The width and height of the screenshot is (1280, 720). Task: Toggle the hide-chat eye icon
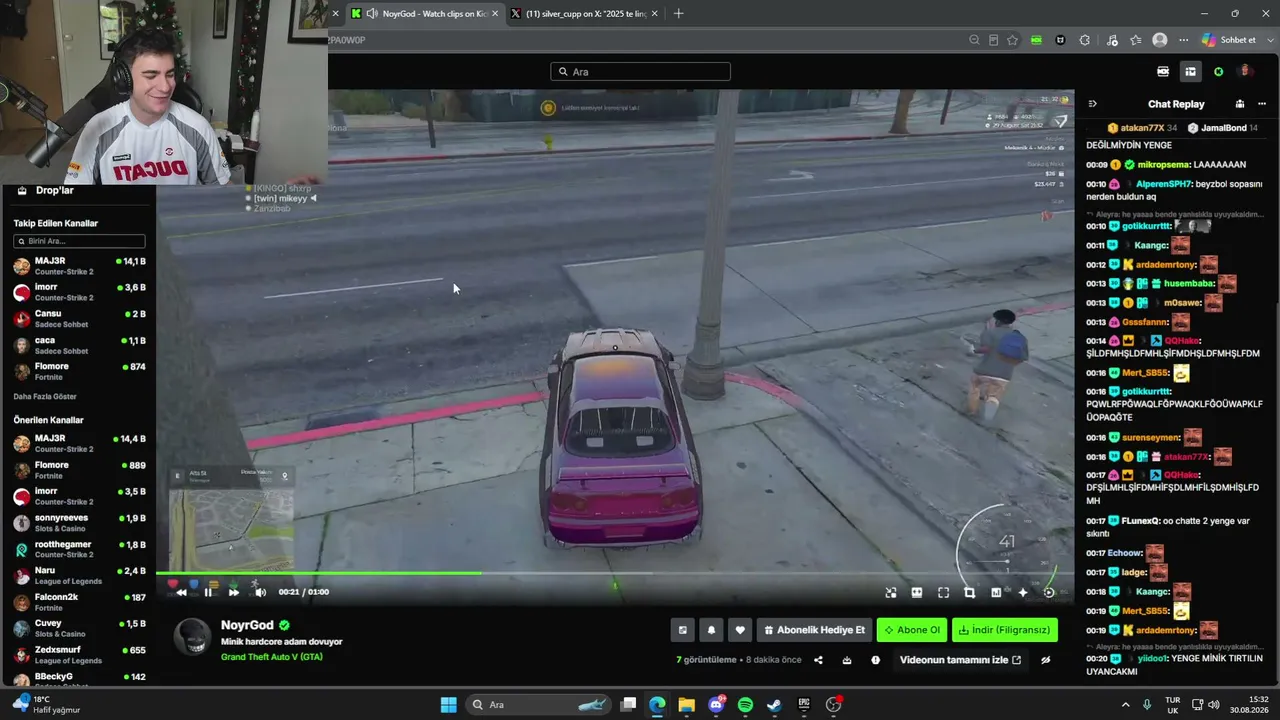1046,660
